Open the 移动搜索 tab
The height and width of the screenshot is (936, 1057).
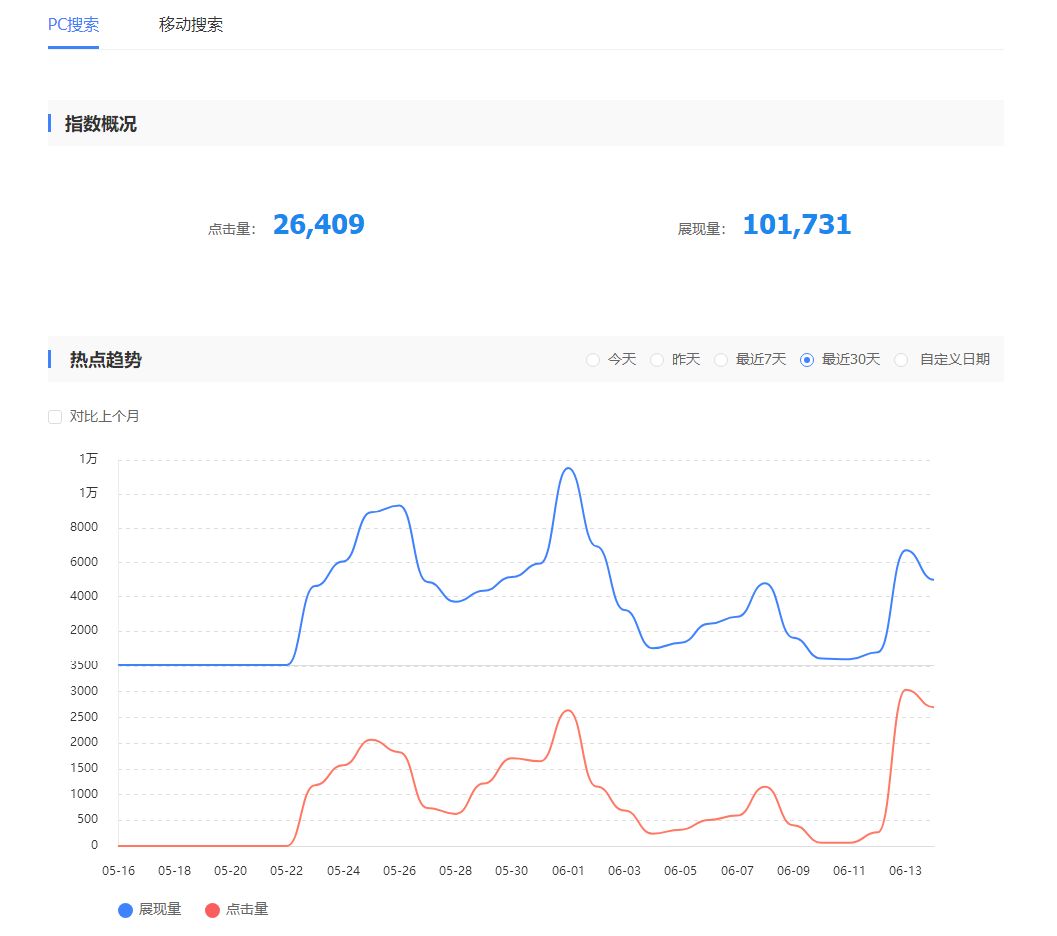click(191, 25)
